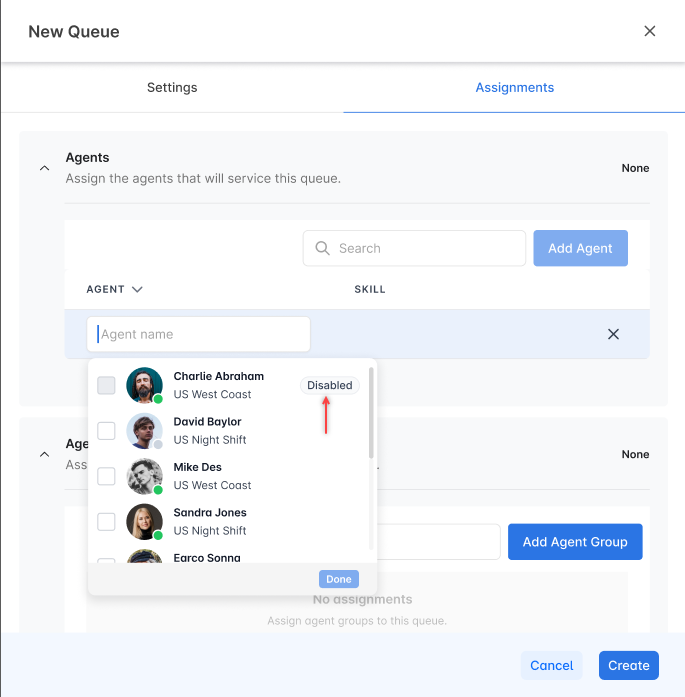Viewport: 685px width, 697px height.
Task: Close the New Queue dialog
Action: coord(649,31)
